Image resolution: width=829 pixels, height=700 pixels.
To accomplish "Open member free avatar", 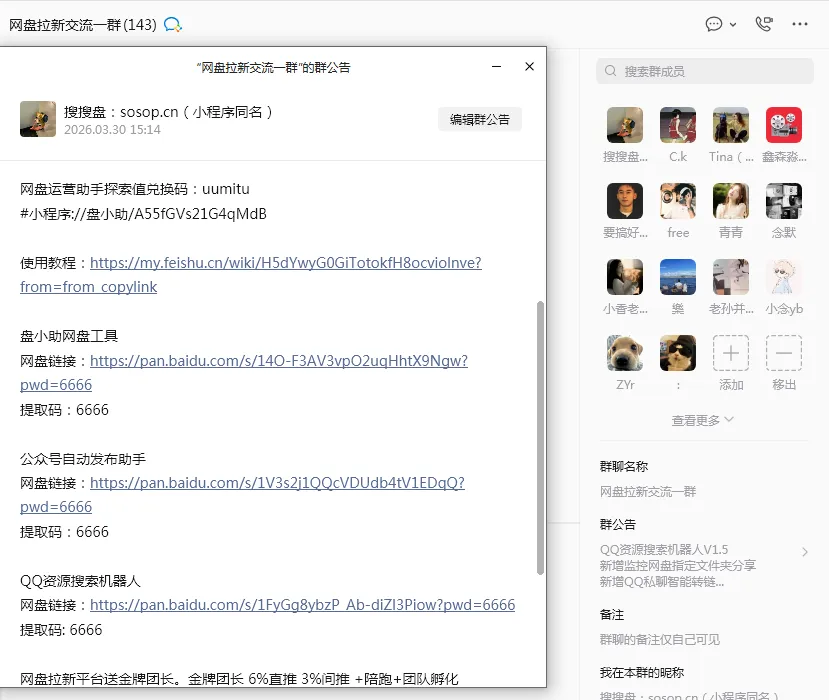I will click(x=678, y=201).
